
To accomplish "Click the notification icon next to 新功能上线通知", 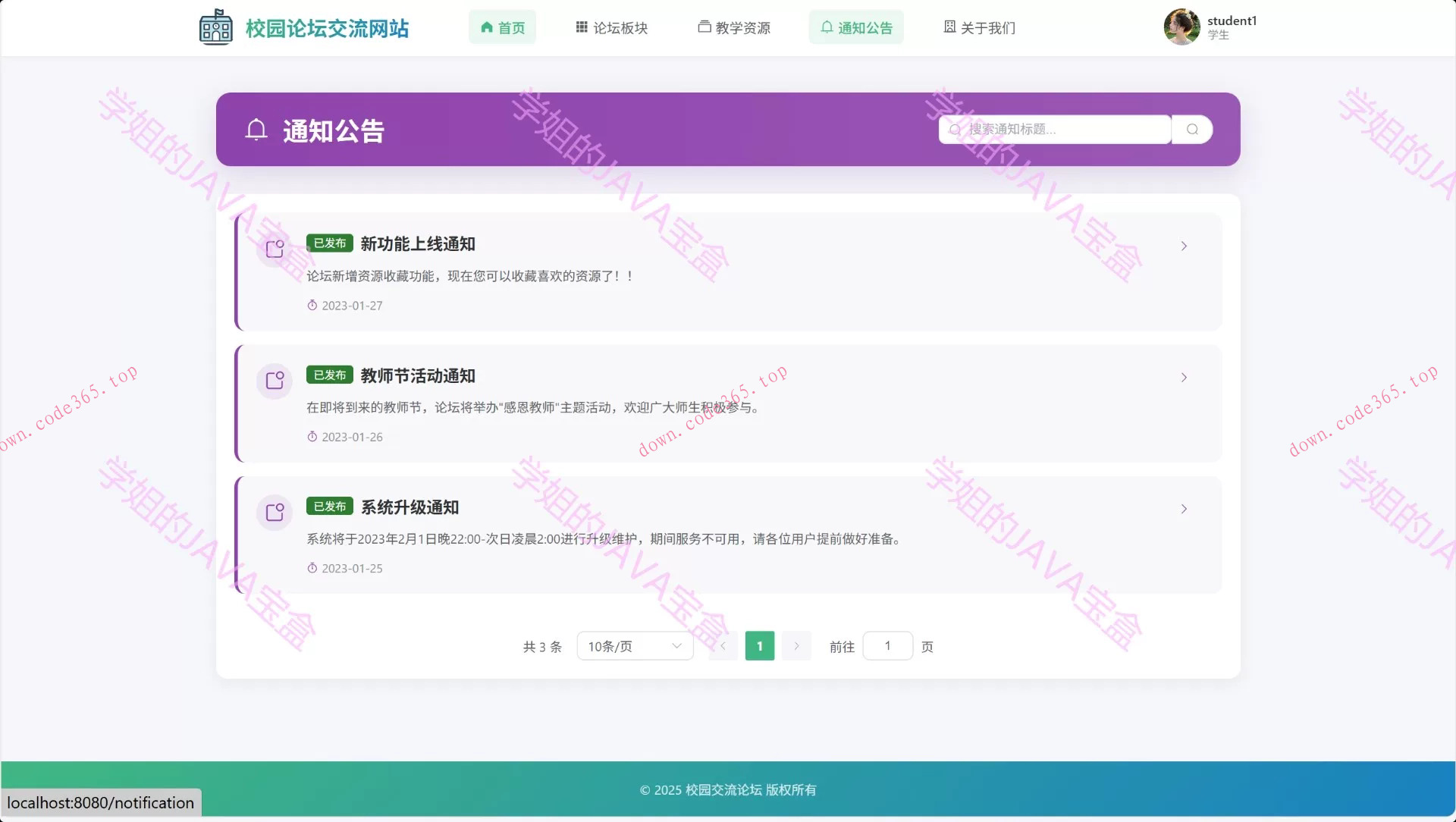I will (274, 248).
